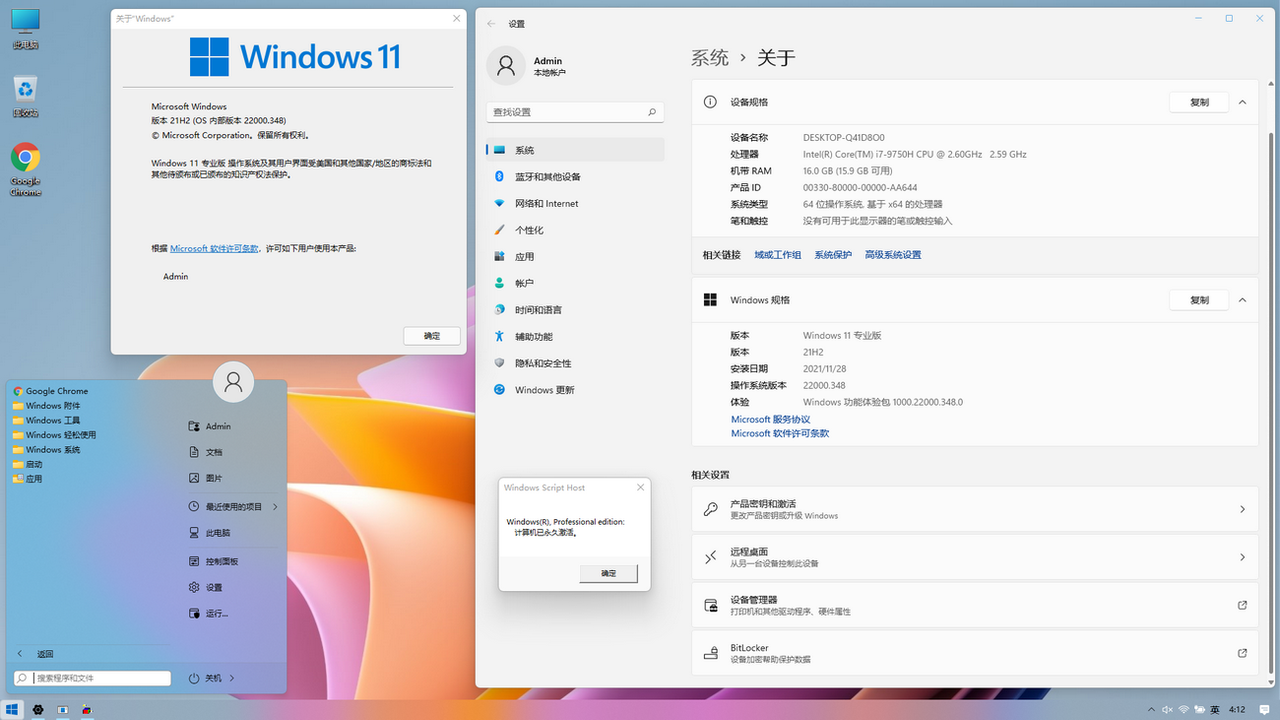This screenshot has width=1280, height=720.
Task: Focus the 搜索程序和文件 search box
Action: 93,678
